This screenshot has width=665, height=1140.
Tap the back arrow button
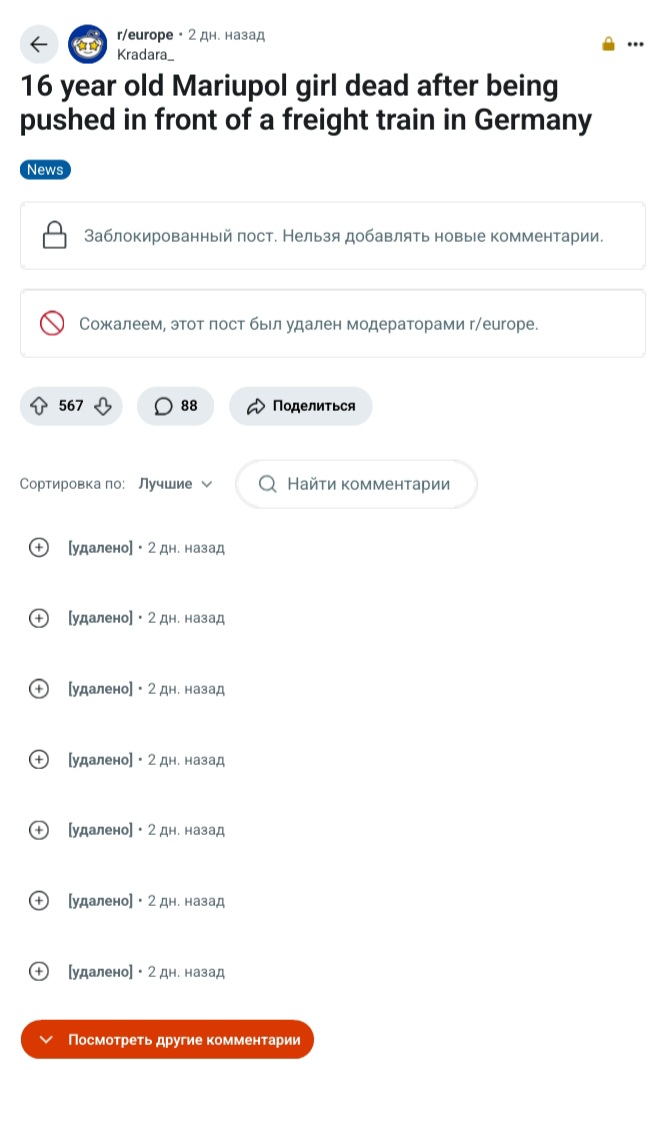pos(39,44)
